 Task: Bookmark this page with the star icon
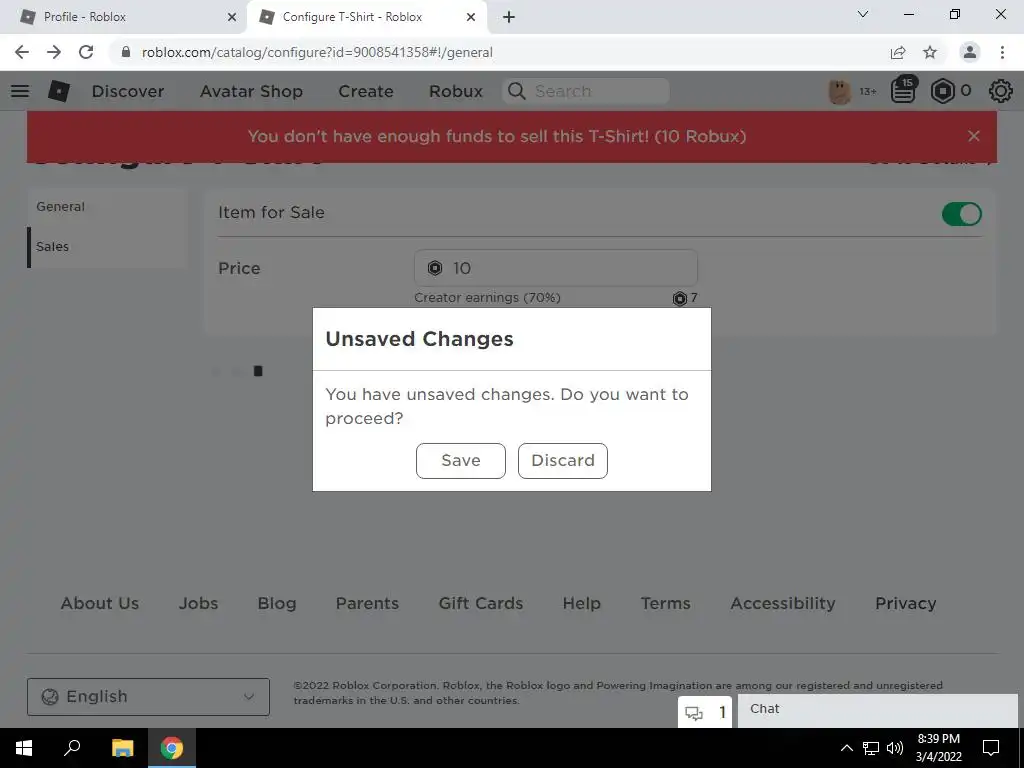[x=930, y=52]
